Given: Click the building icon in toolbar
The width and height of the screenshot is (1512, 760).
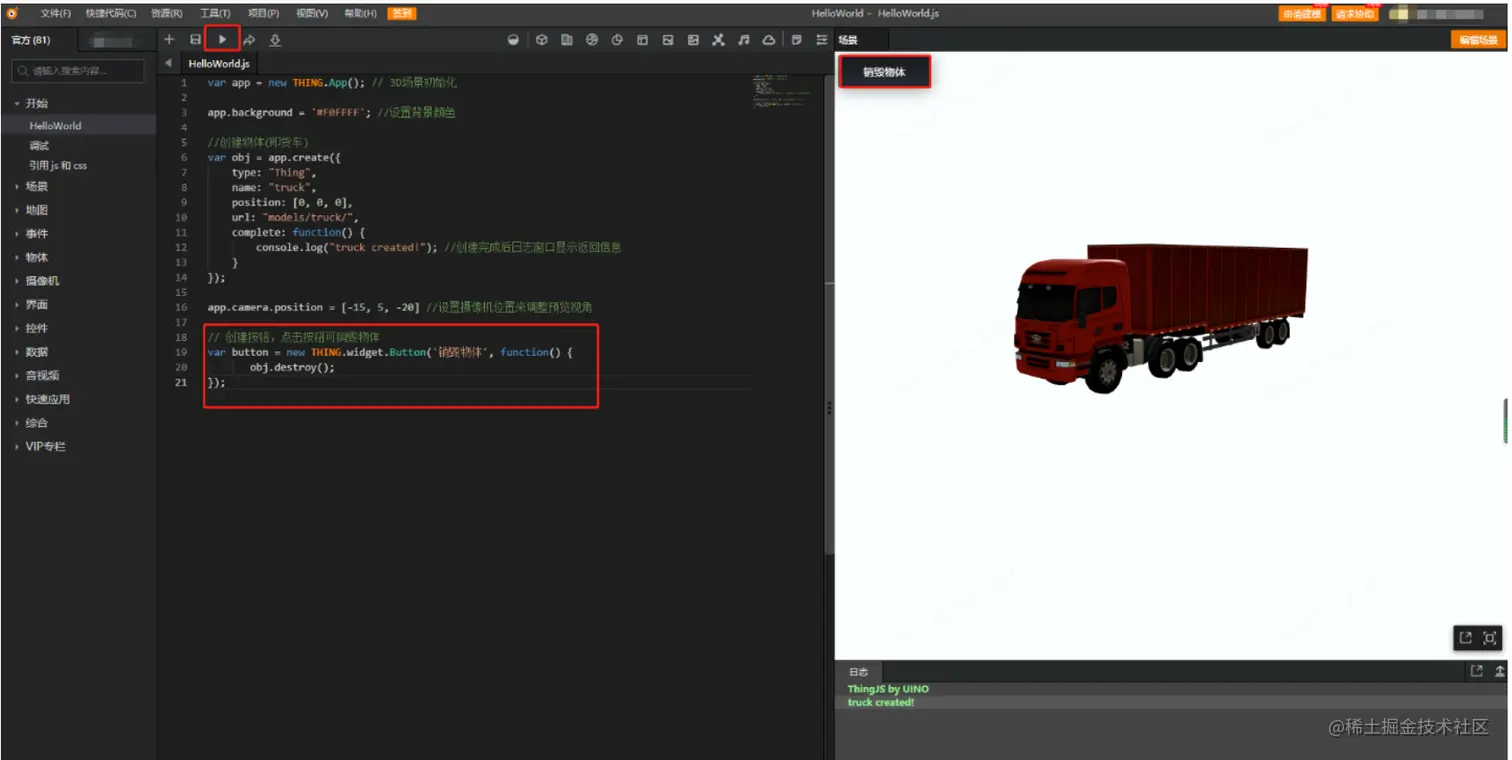Looking at the screenshot, I should point(566,40).
